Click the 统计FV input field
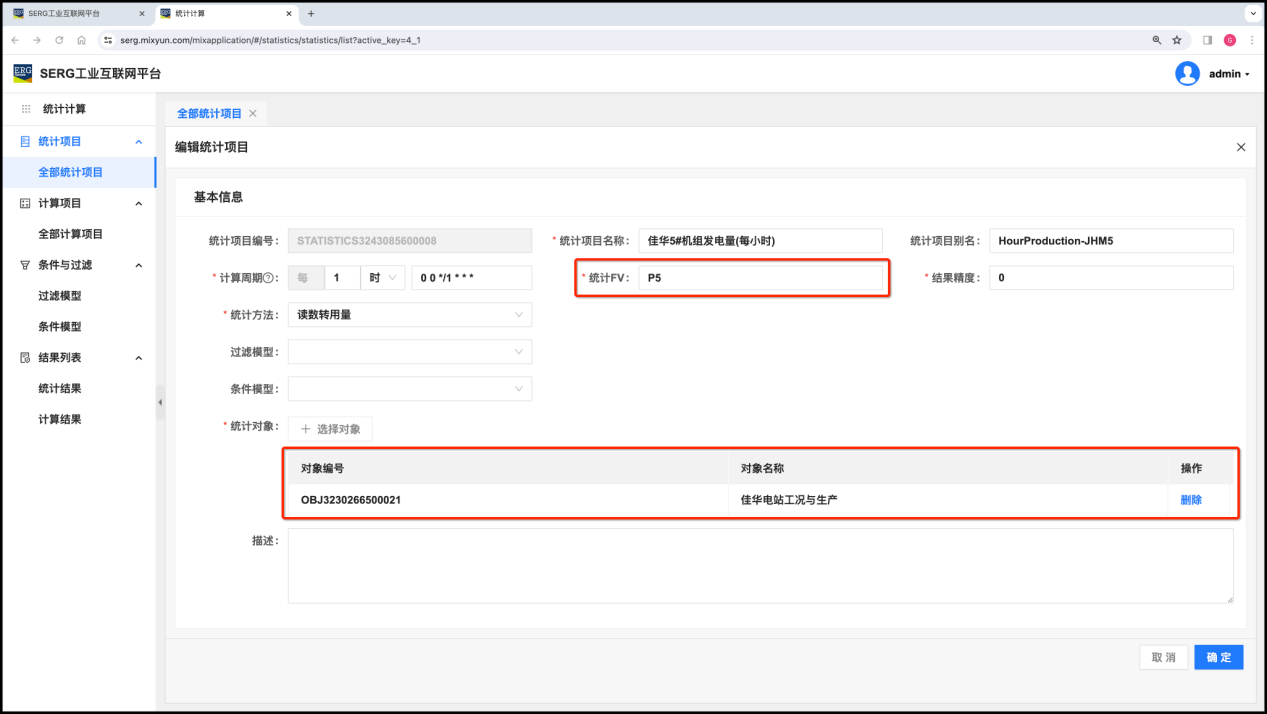Viewport: 1267px width, 714px height. (760, 278)
